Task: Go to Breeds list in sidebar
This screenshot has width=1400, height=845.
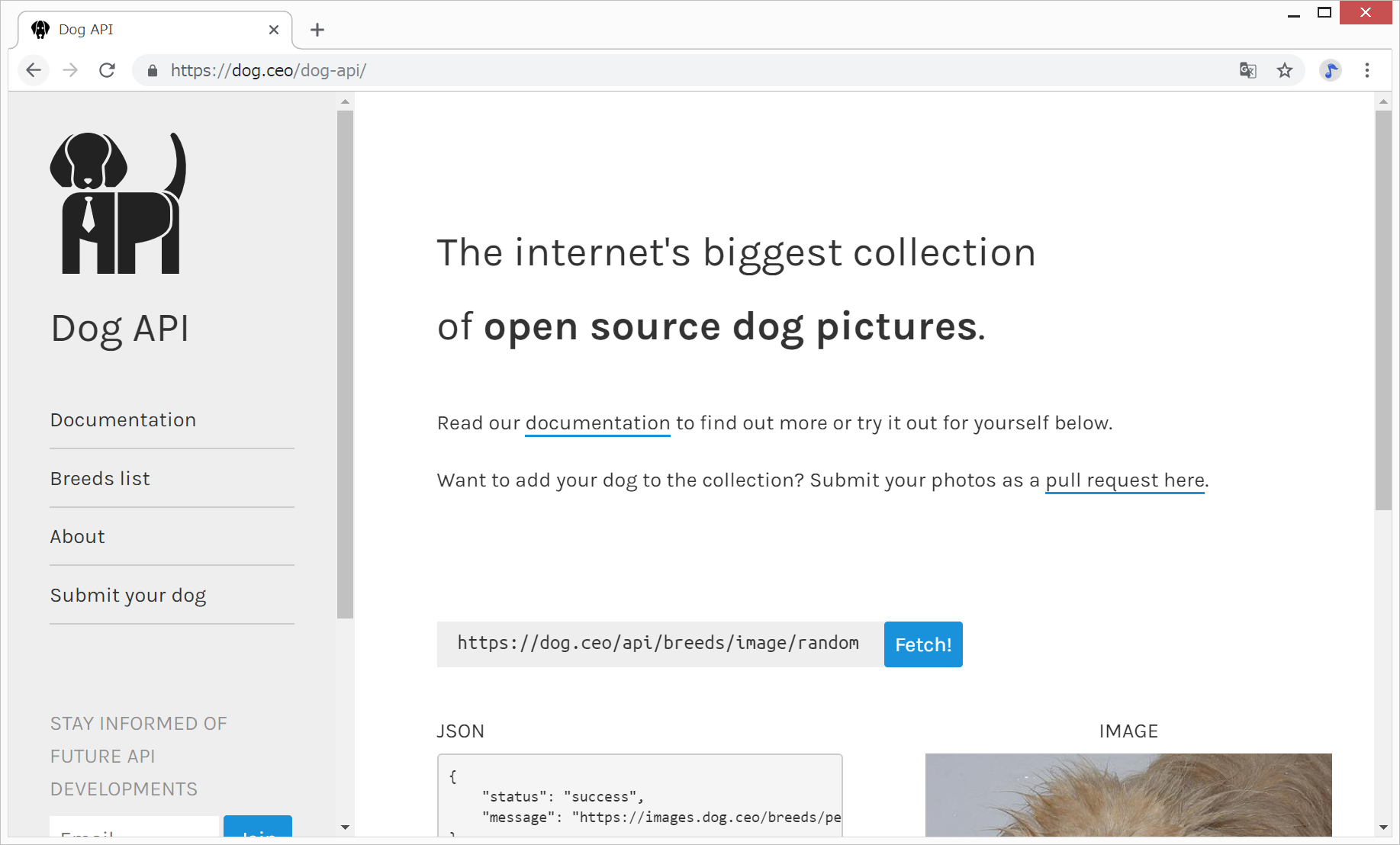Action: click(100, 479)
